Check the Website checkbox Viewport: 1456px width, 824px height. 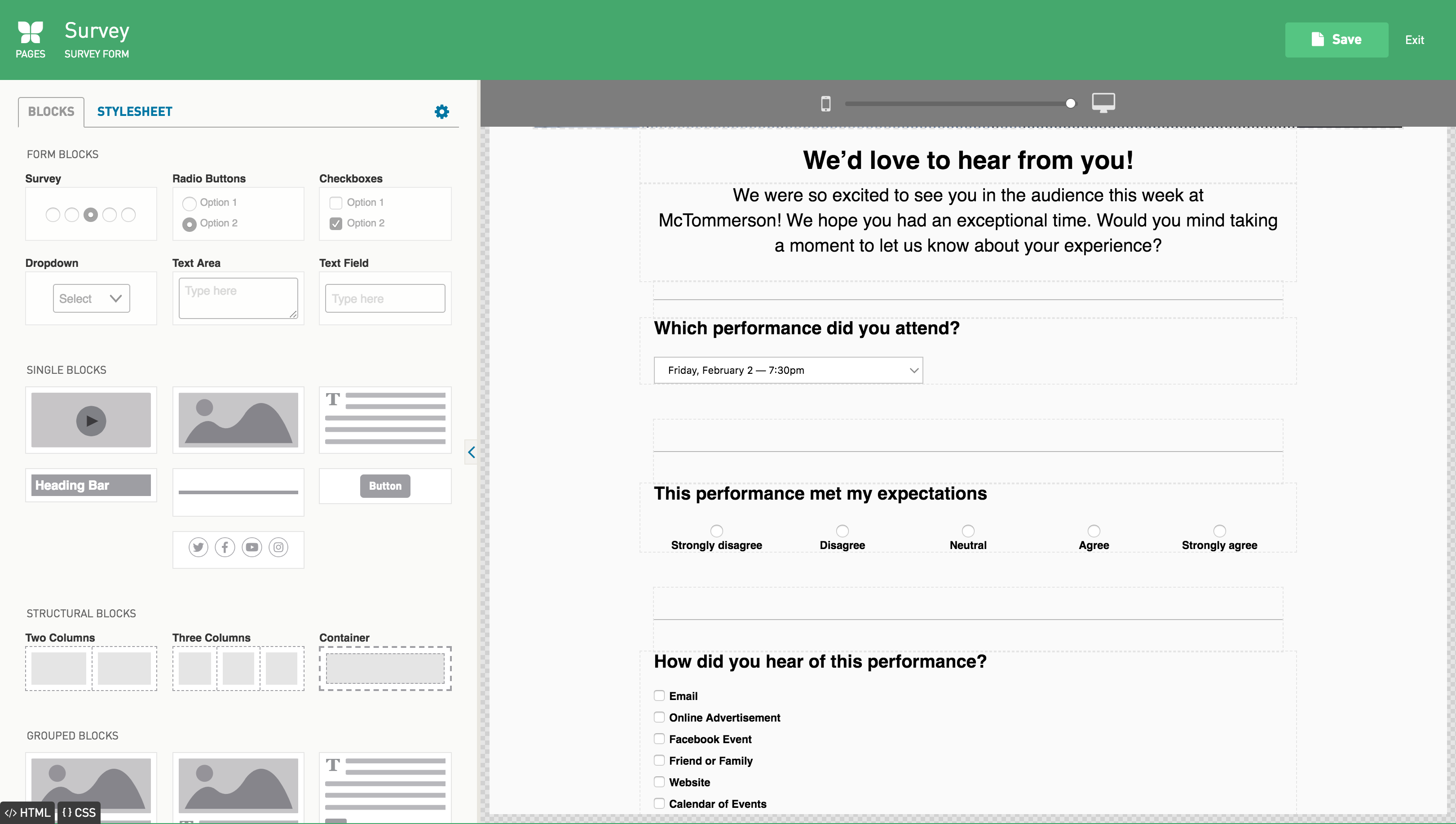[659, 782]
